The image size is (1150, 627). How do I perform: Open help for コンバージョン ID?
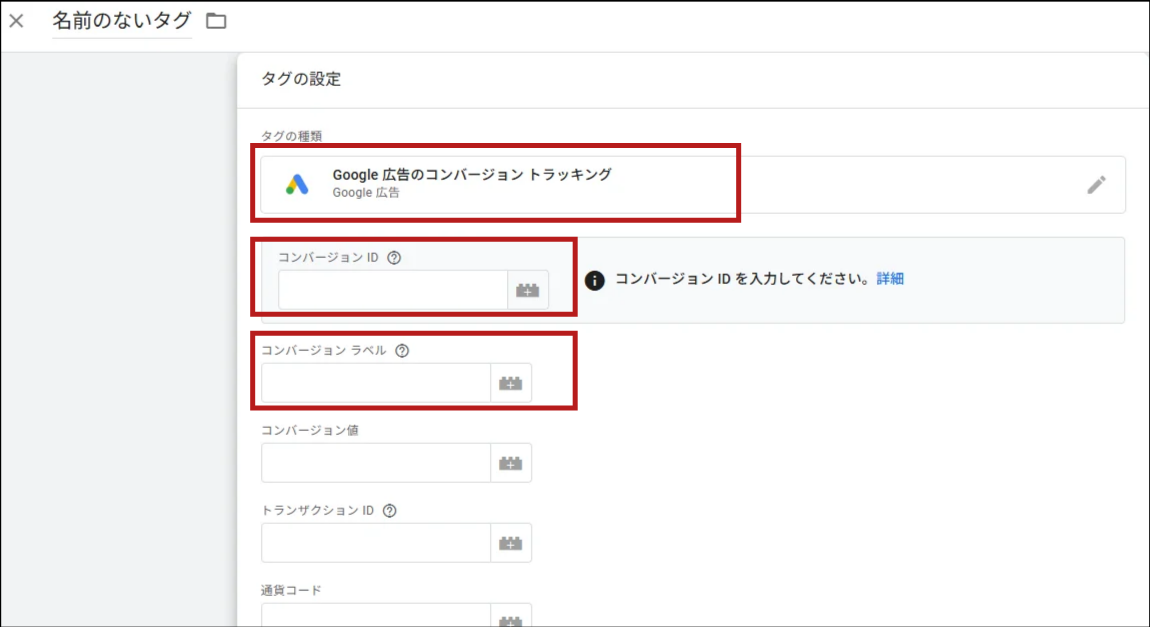point(394,257)
